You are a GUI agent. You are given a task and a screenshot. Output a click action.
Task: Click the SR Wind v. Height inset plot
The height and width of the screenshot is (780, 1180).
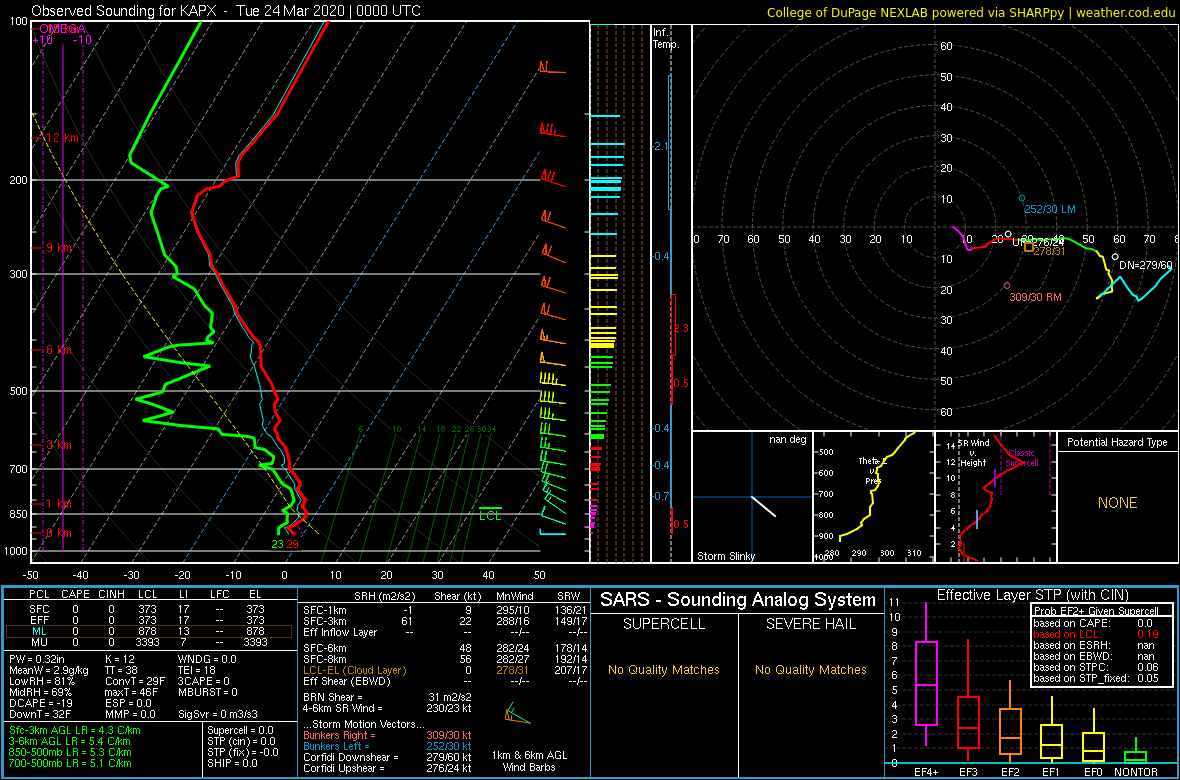point(995,497)
